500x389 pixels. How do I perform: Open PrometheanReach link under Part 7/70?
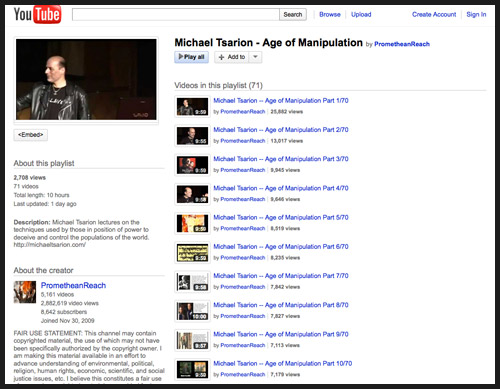tap(243, 287)
